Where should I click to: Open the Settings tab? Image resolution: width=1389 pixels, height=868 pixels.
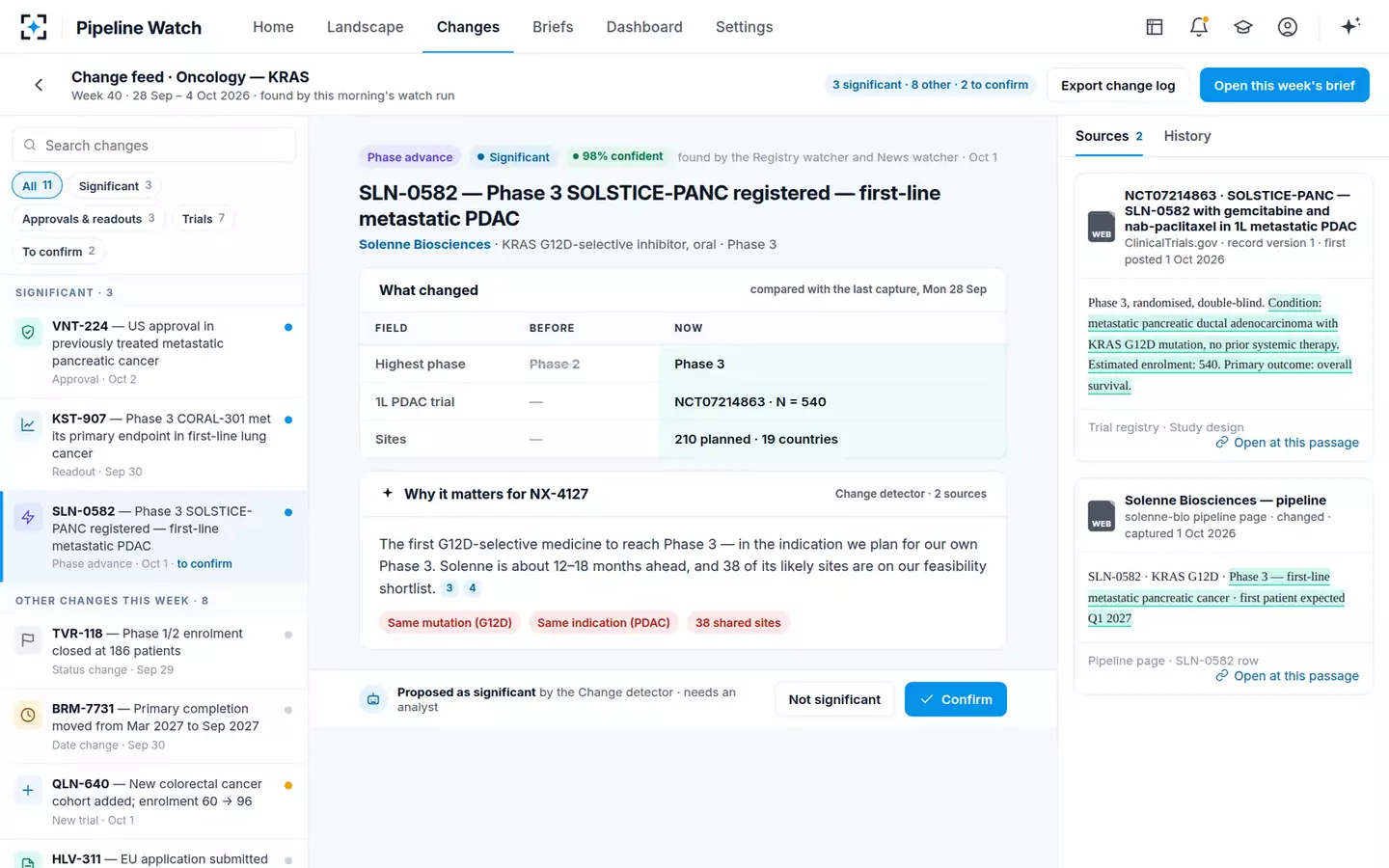pyautogui.click(x=744, y=27)
